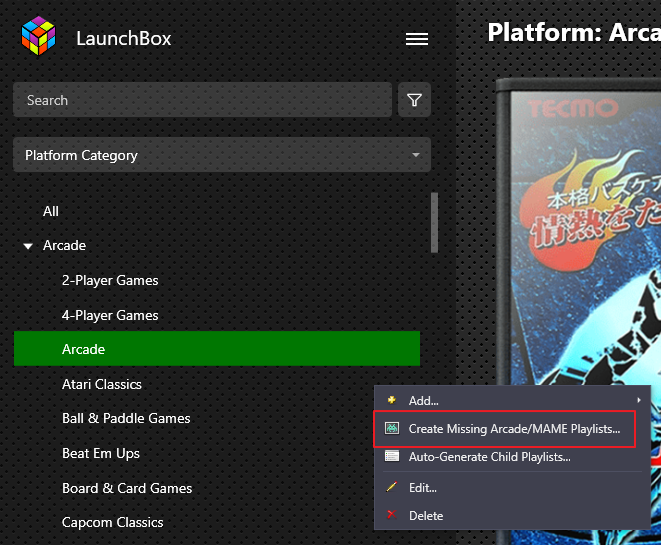This screenshot has height=545, width=661.
Task: Click the Search input field
Action: [x=202, y=100]
